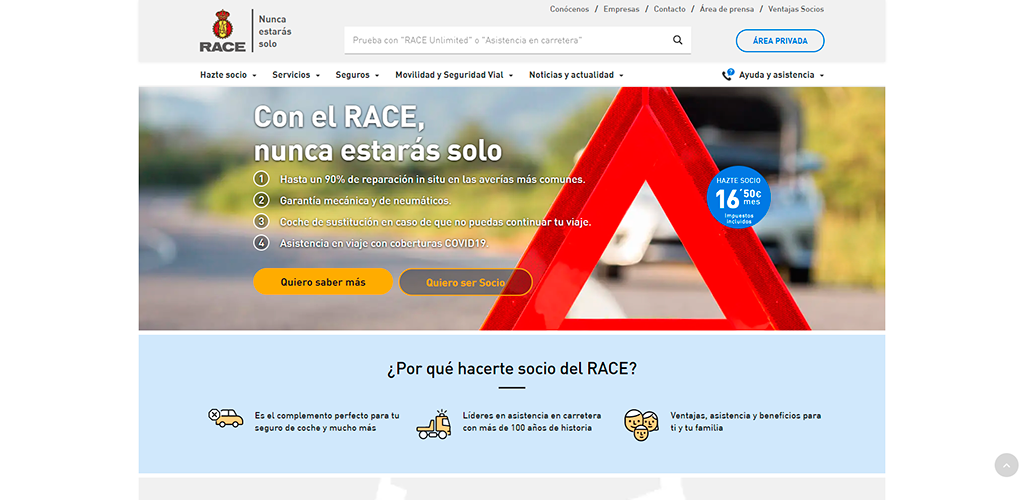
Task: Click the scroll-to-top arrow button
Action: pos(1006,465)
